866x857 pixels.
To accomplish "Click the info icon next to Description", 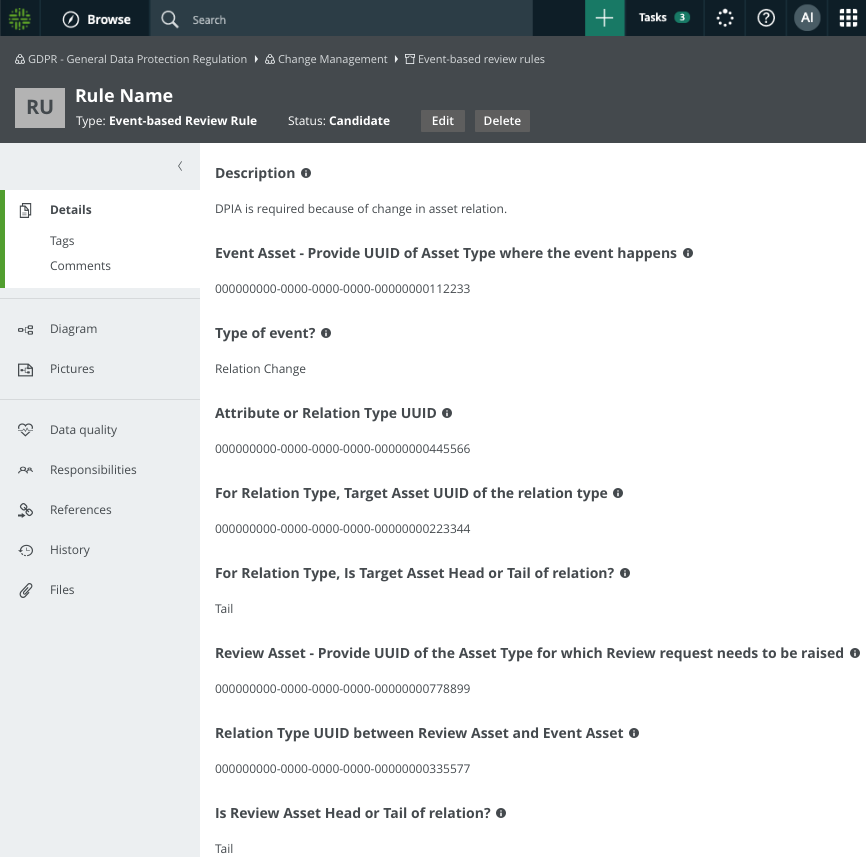I will tap(306, 173).
